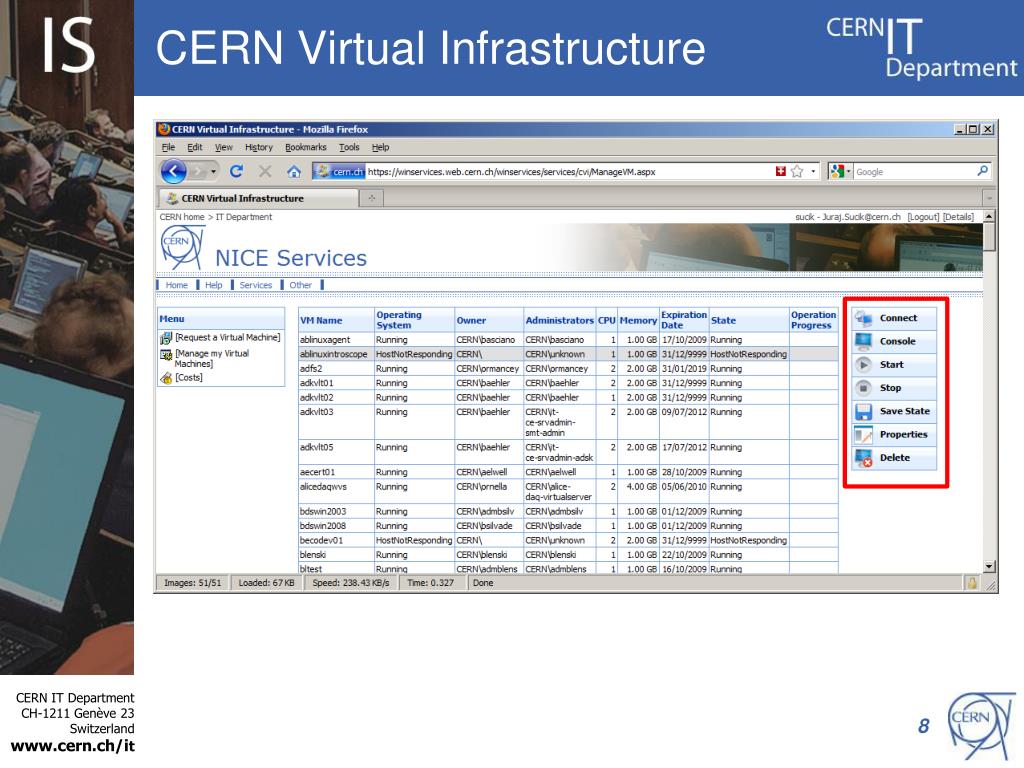The image size is (1024, 768).
Task: Click the Firefox back arrow button
Action: (x=173, y=172)
